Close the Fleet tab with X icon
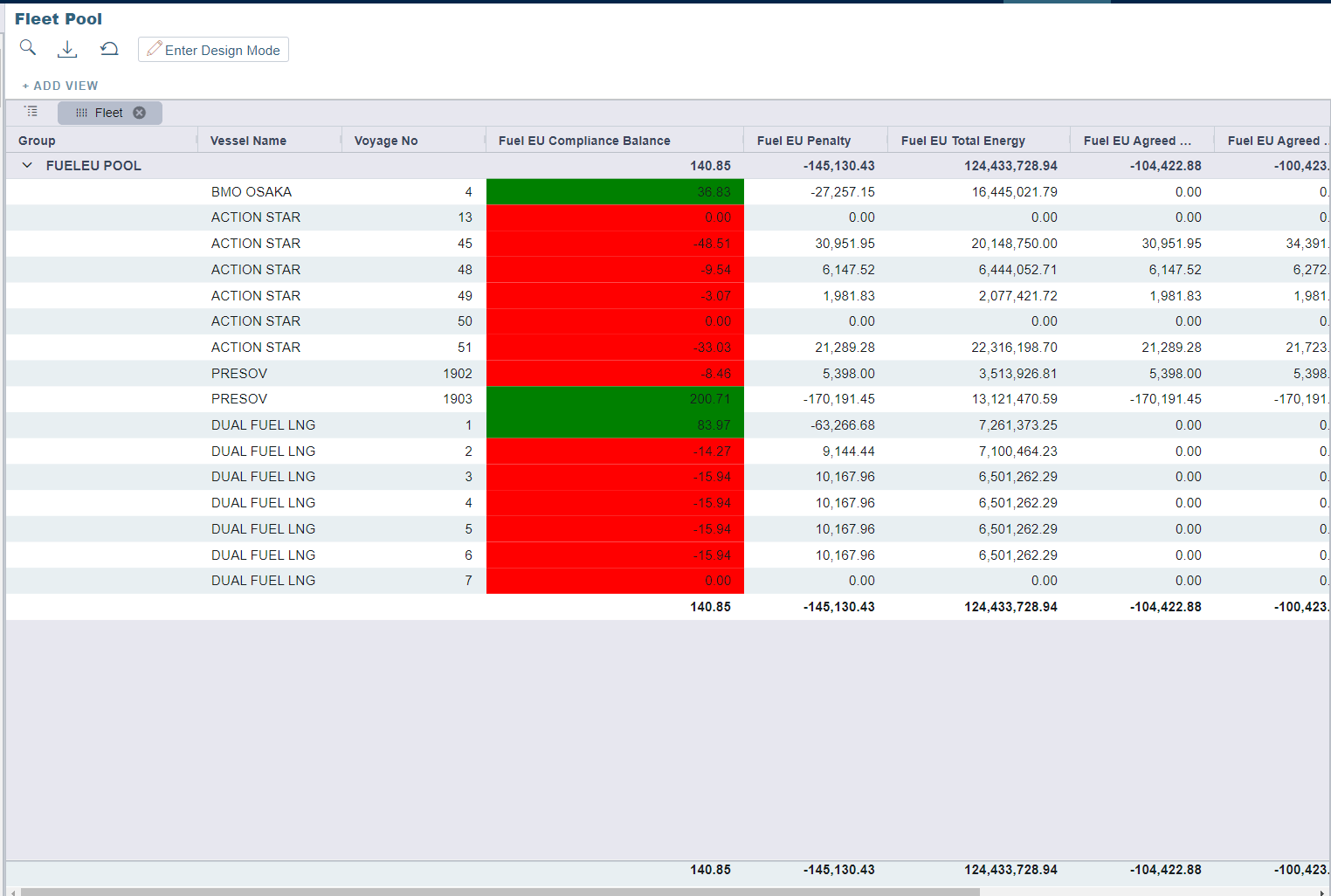Viewport: 1331px width, 896px height. pyautogui.click(x=139, y=113)
